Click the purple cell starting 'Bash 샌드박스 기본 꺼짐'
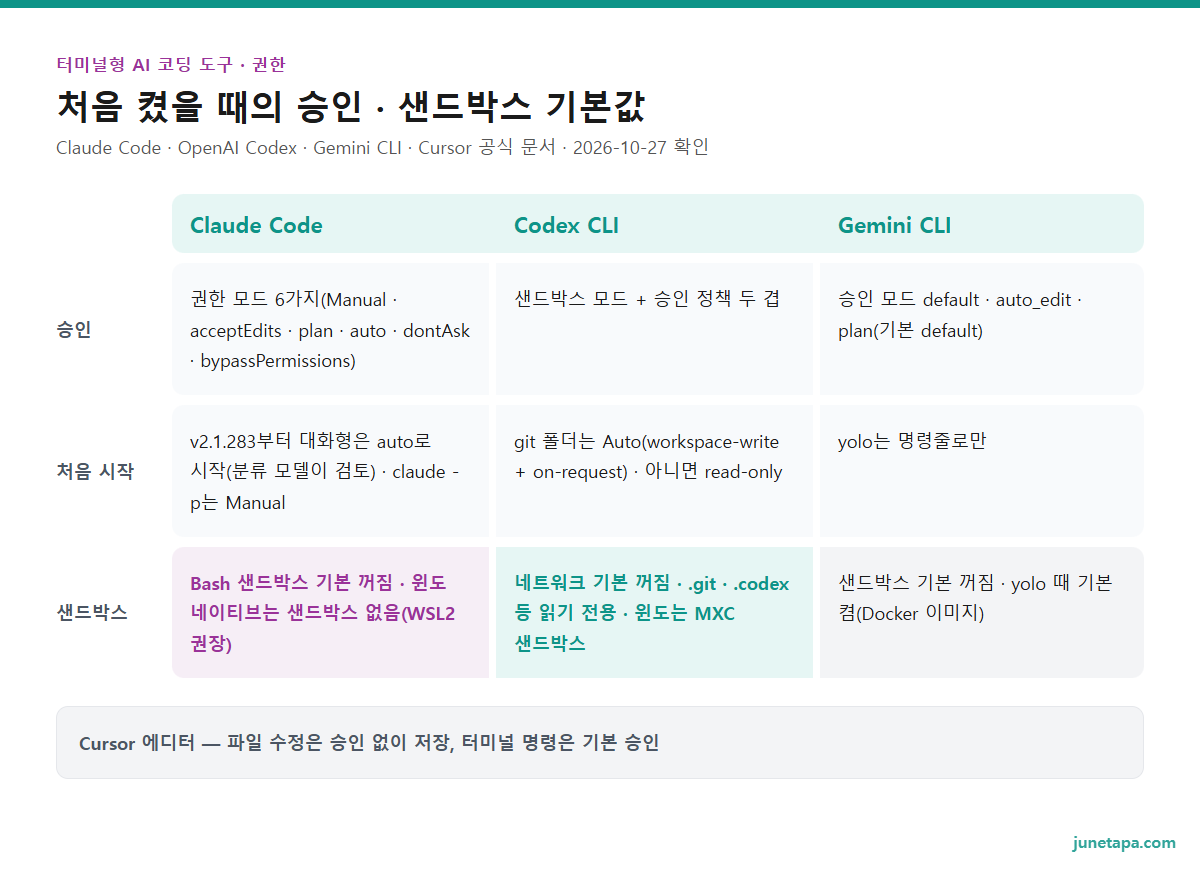This screenshot has width=1200, height=870. coord(331,612)
